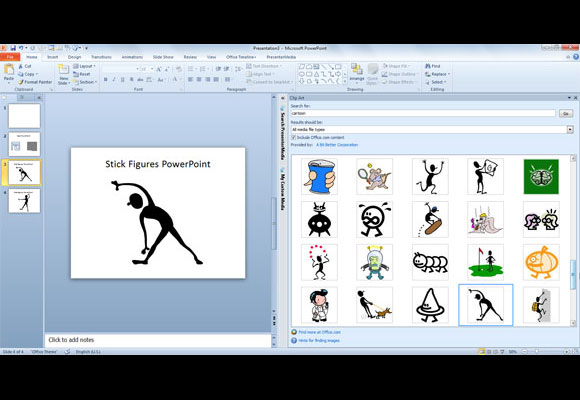Click the 'Click to add notes' area
Viewport: 580px width, 400px height.
[158, 340]
